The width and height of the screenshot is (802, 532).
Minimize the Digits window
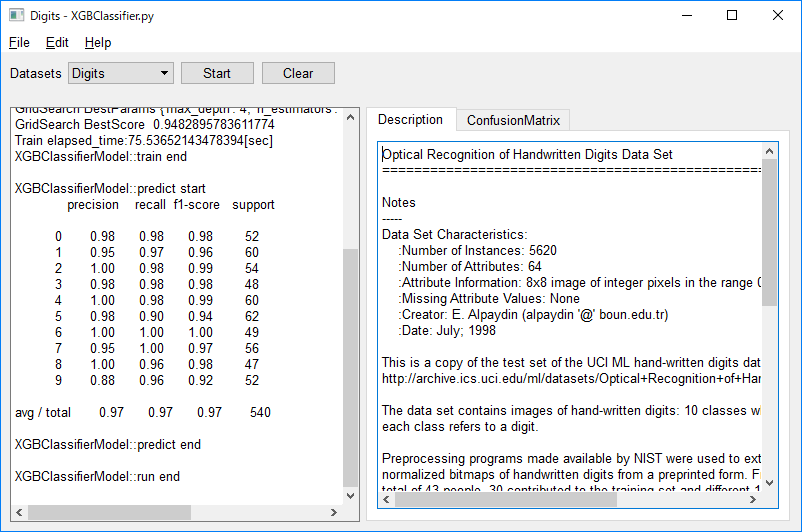687,15
